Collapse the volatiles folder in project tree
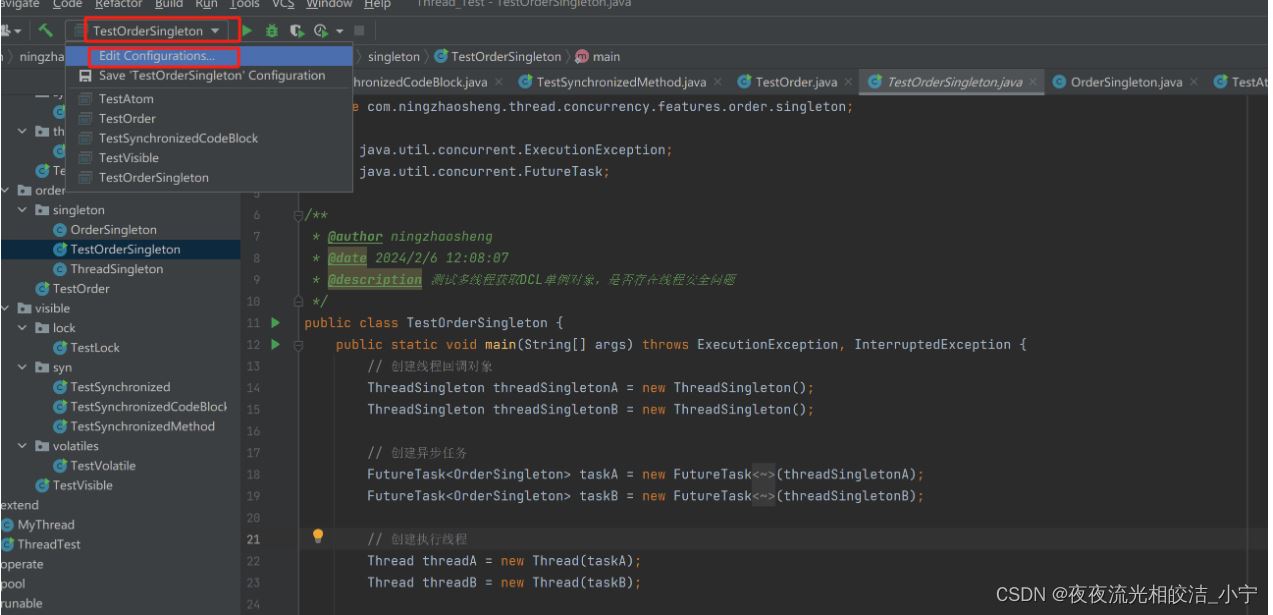Viewport: 1273px width, 615px height. (x=23, y=446)
